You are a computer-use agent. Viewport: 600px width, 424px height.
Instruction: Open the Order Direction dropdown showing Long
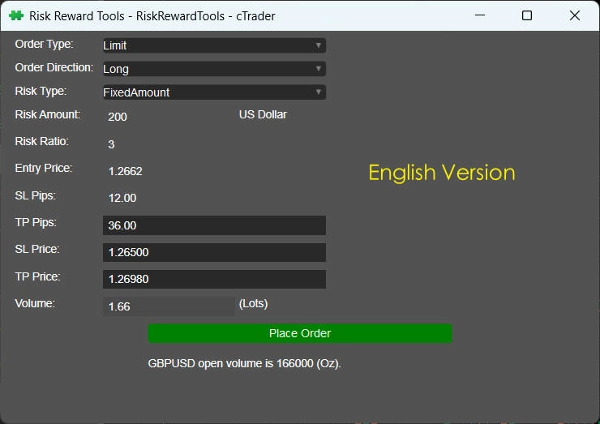coord(214,69)
